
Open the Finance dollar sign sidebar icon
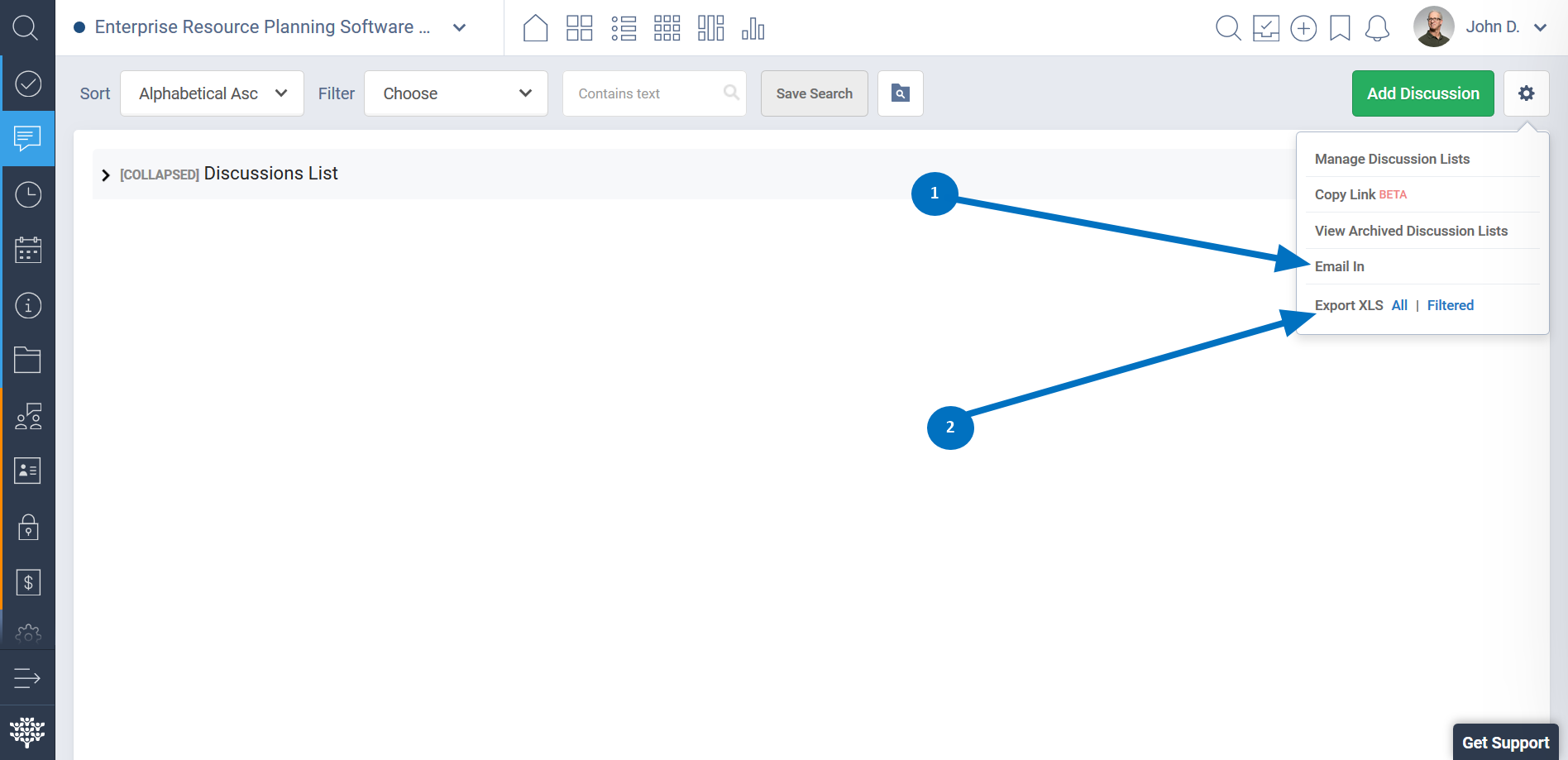tap(28, 582)
